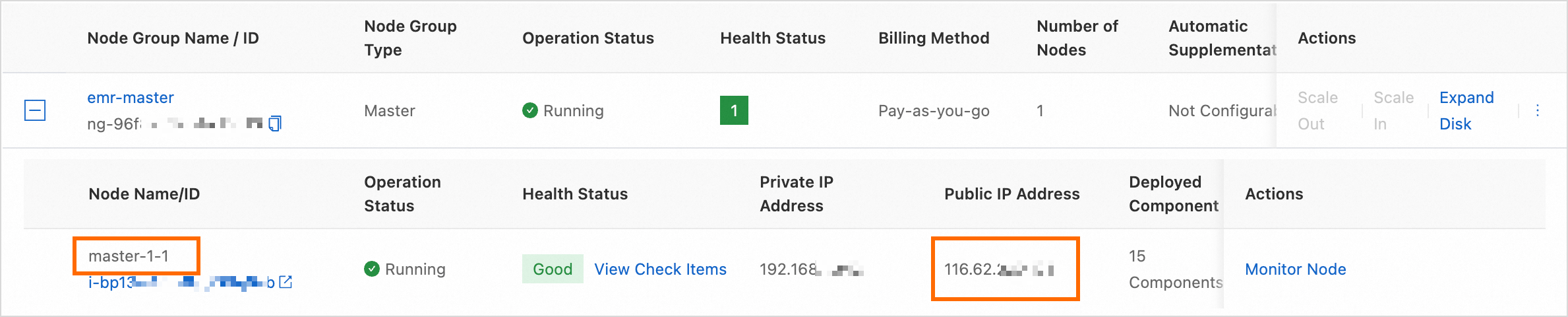Click Scale In action
Viewport: 1568px width, 317px height.
[x=1393, y=110]
